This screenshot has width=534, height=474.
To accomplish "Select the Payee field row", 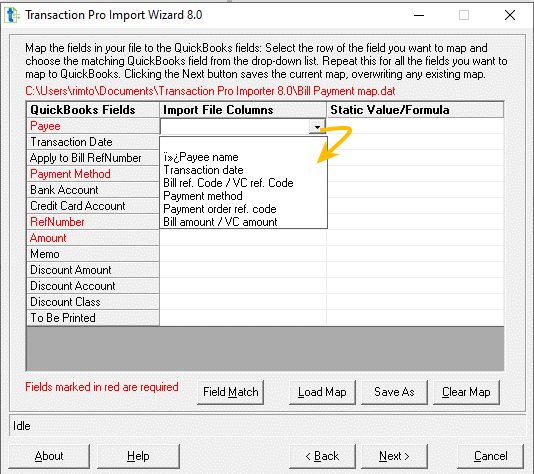I will (x=93, y=126).
